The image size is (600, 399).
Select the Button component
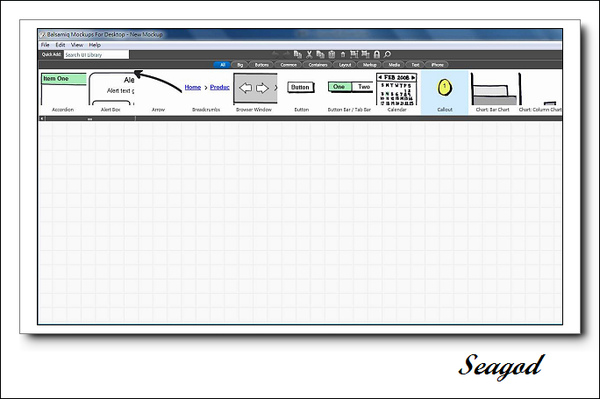click(302, 92)
